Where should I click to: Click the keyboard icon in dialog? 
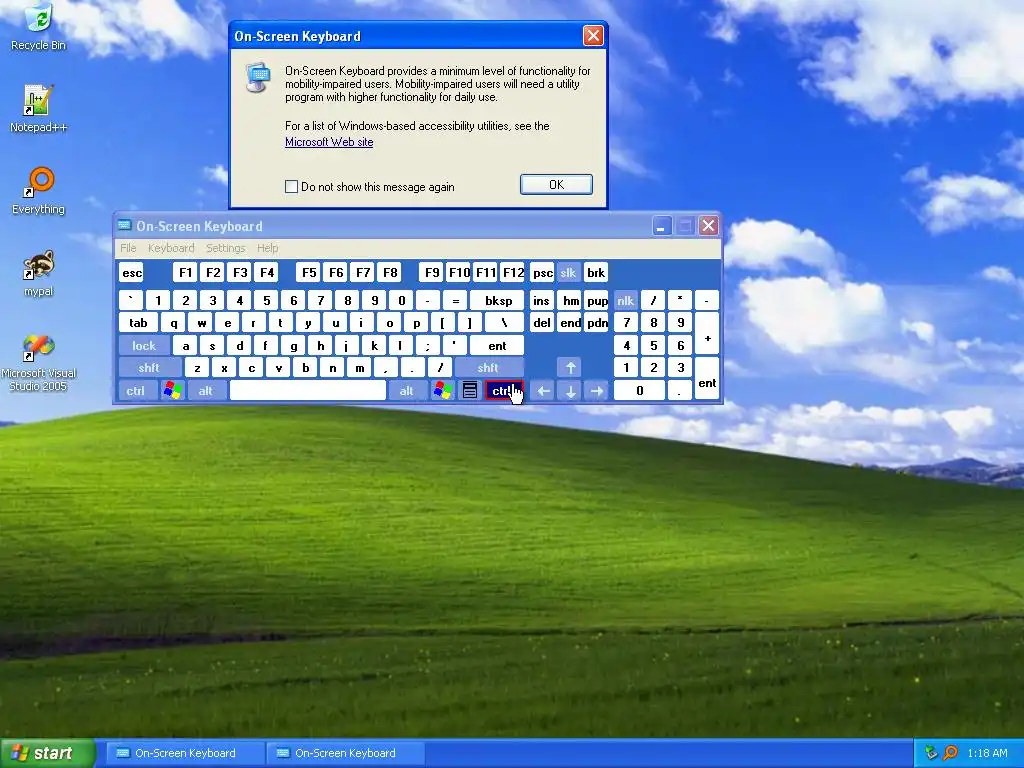(x=258, y=77)
